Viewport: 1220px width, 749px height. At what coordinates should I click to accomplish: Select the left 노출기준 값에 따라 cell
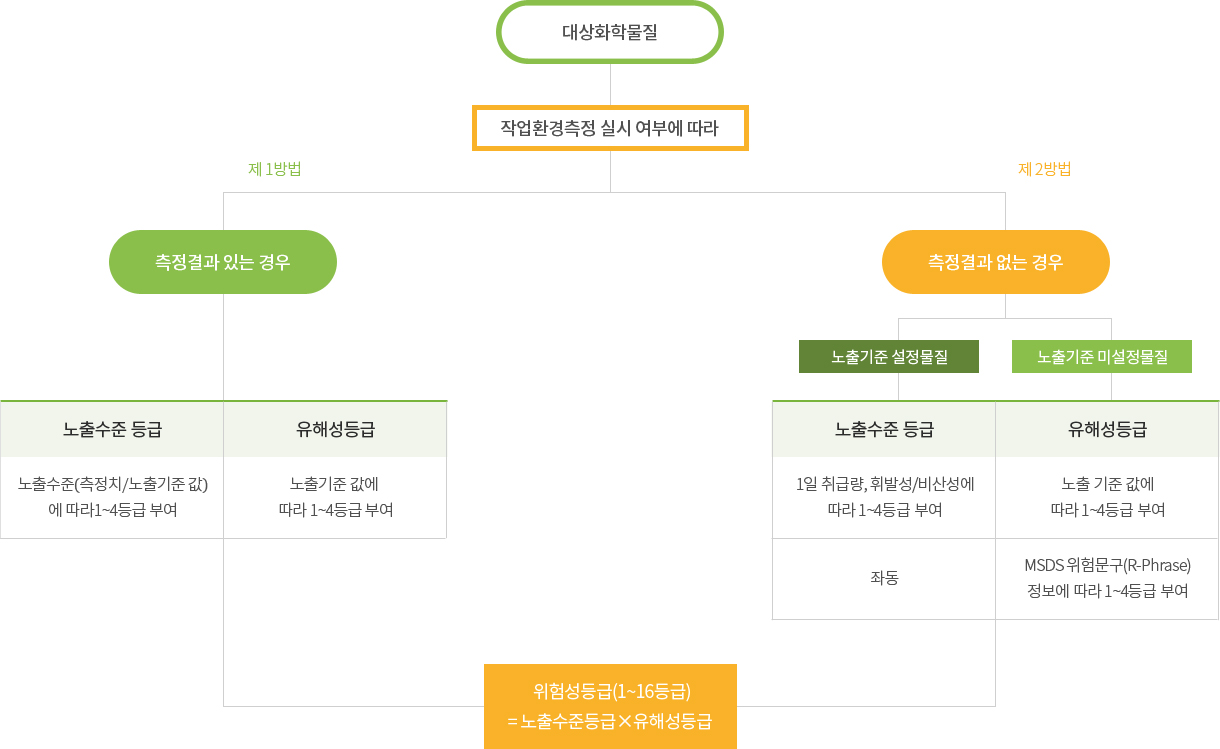[x=335, y=497]
